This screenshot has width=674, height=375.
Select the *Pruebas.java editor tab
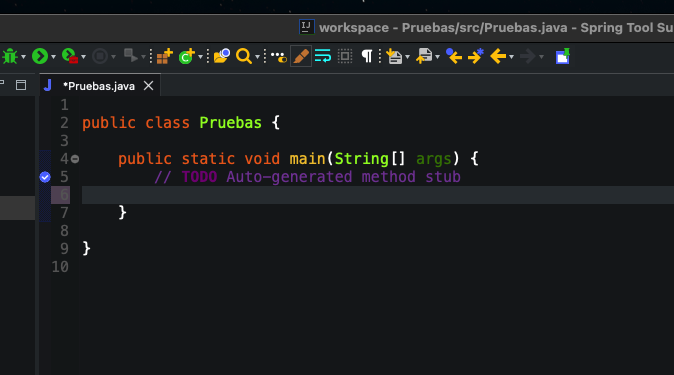(99, 86)
